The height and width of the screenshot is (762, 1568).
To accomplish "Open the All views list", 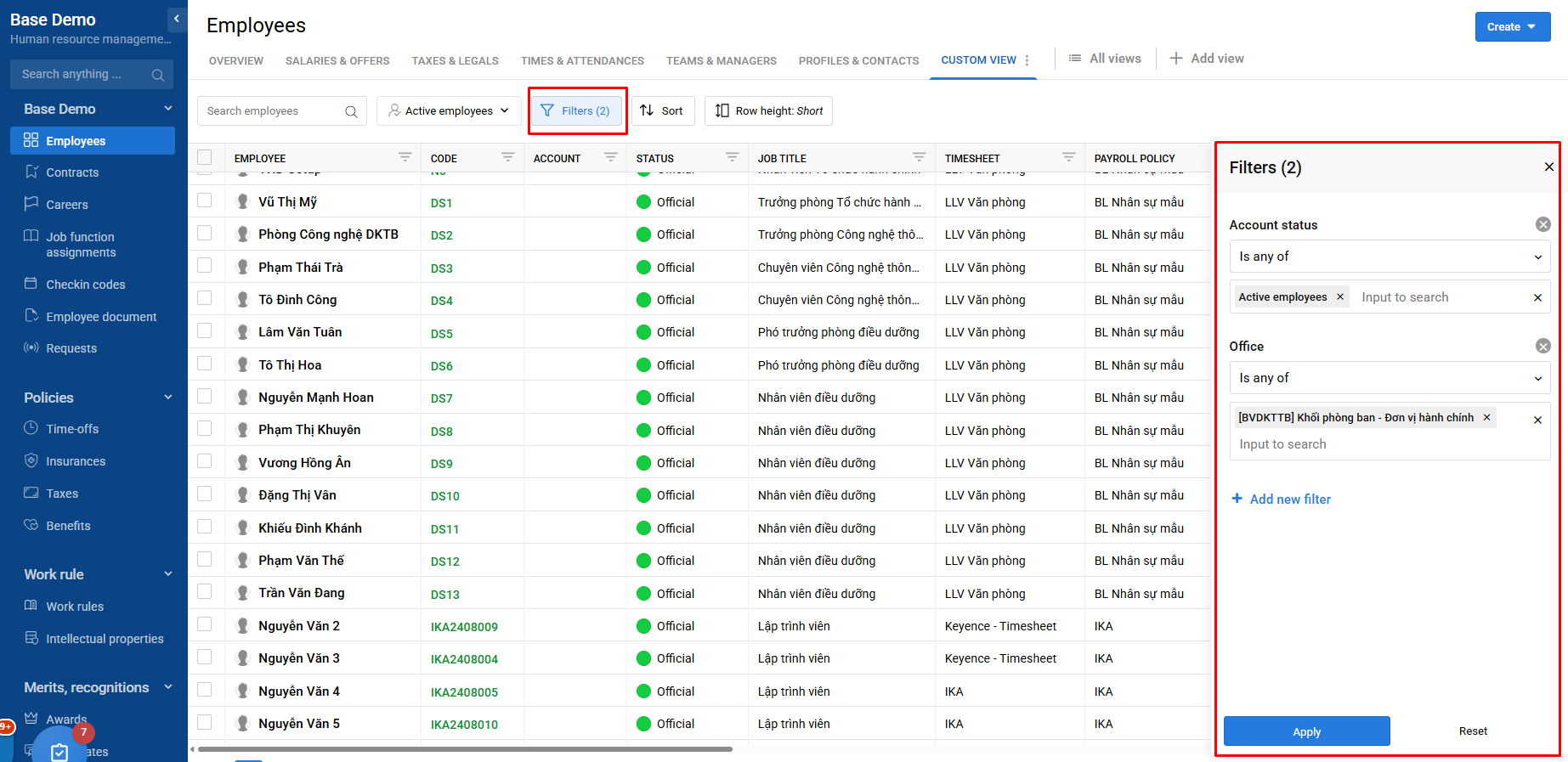I will (1105, 59).
